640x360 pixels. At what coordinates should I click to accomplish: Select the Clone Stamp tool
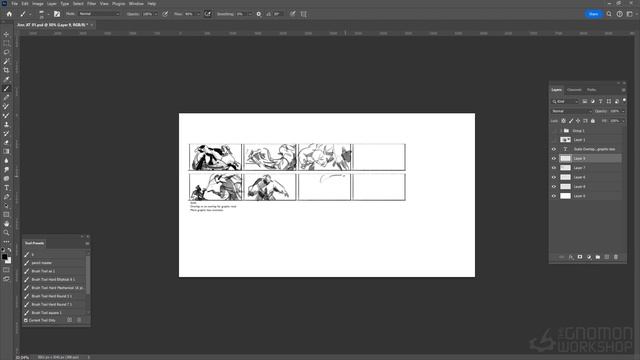click(6, 124)
